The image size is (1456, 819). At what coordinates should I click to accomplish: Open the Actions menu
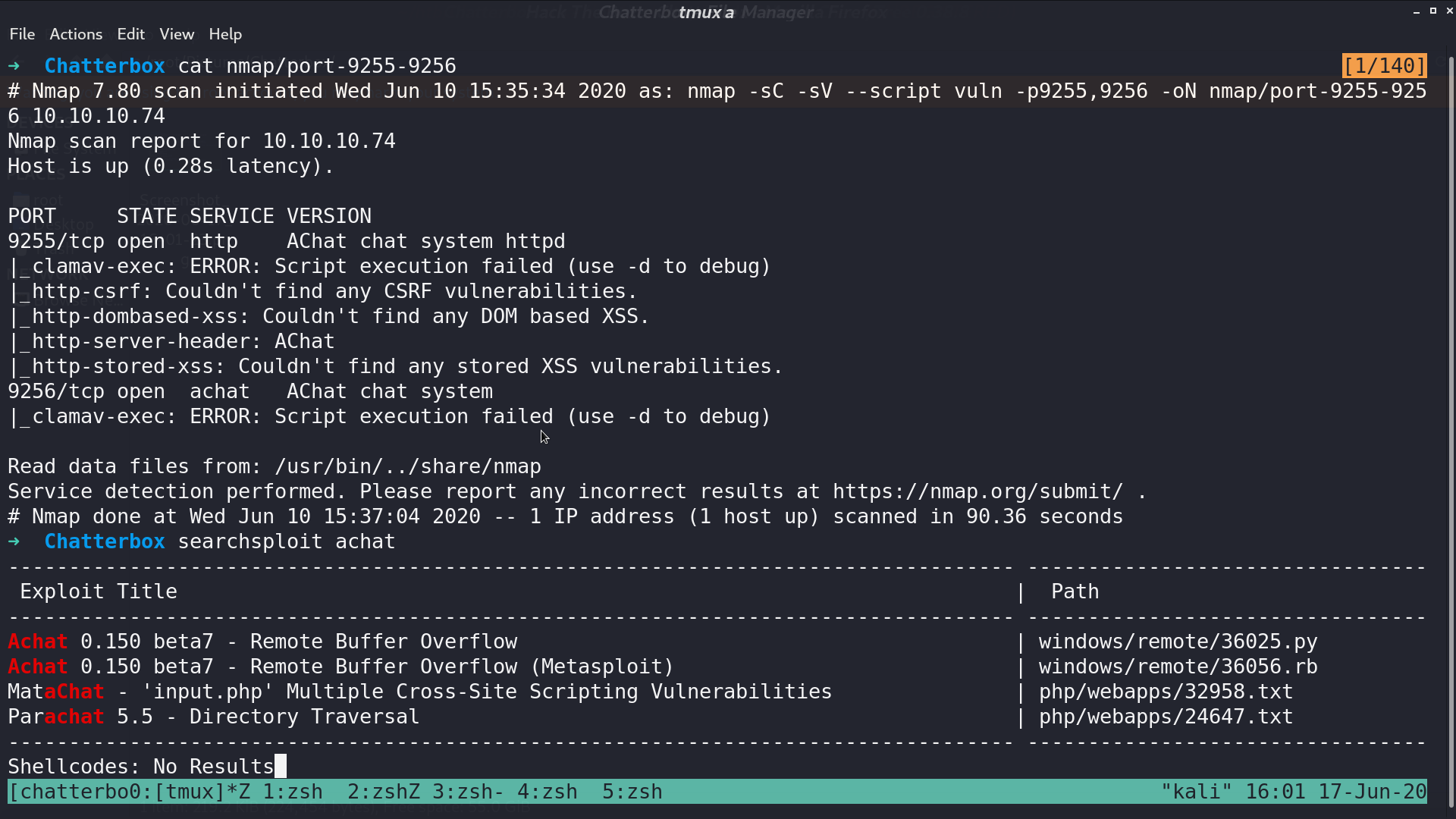click(76, 34)
